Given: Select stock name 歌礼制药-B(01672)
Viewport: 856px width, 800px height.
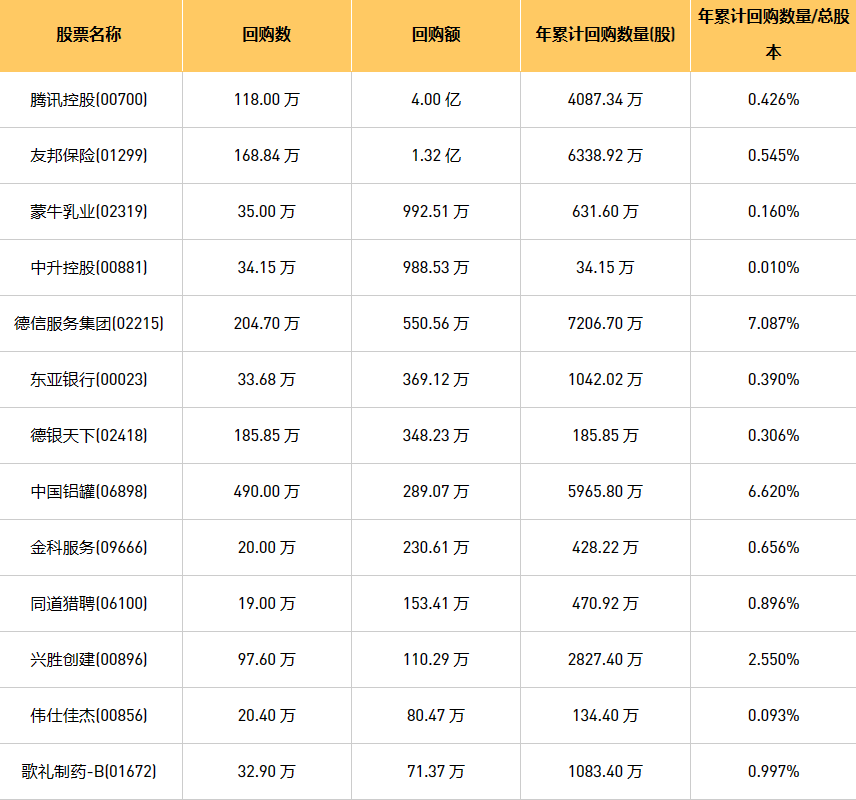Looking at the screenshot, I should point(89,771).
